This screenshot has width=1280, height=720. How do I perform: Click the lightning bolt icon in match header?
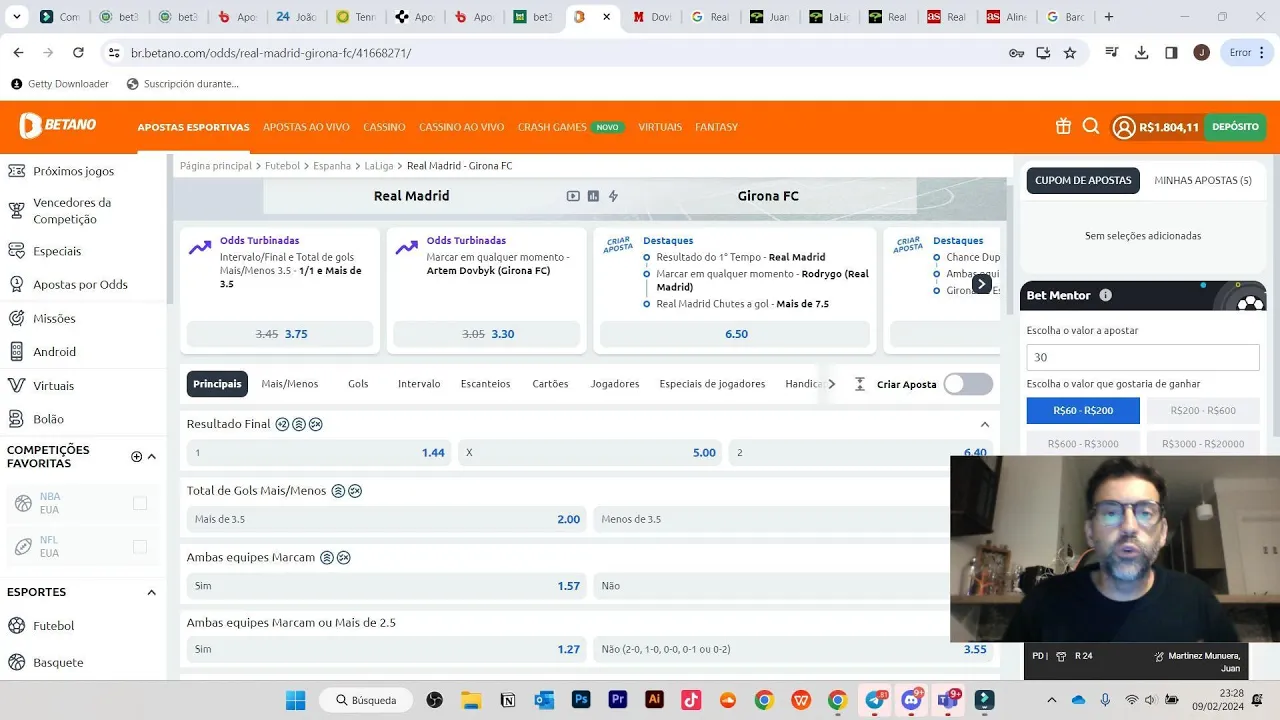[x=613, y=196]
